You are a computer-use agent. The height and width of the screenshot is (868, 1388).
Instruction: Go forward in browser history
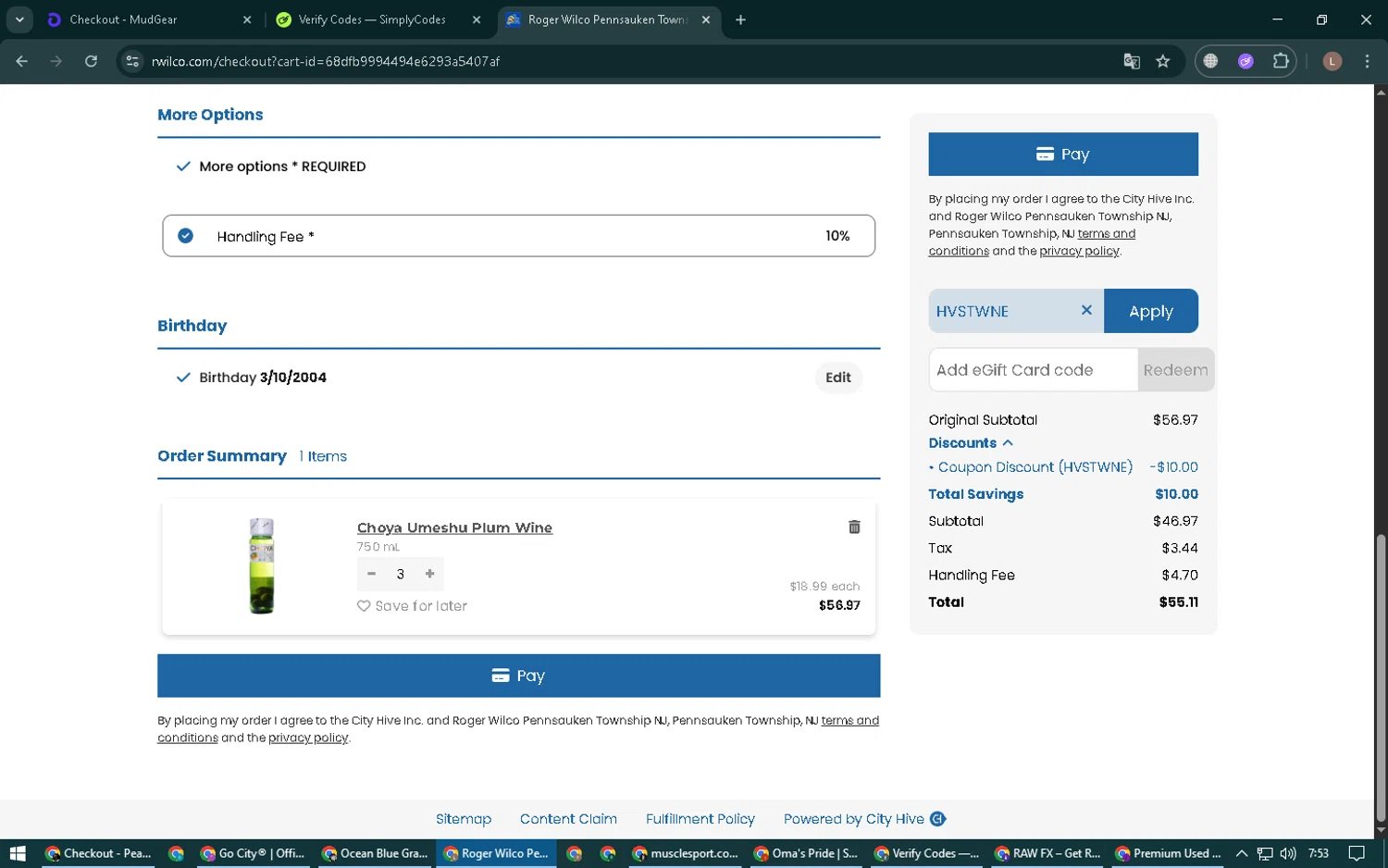click(x=56, y=61)
